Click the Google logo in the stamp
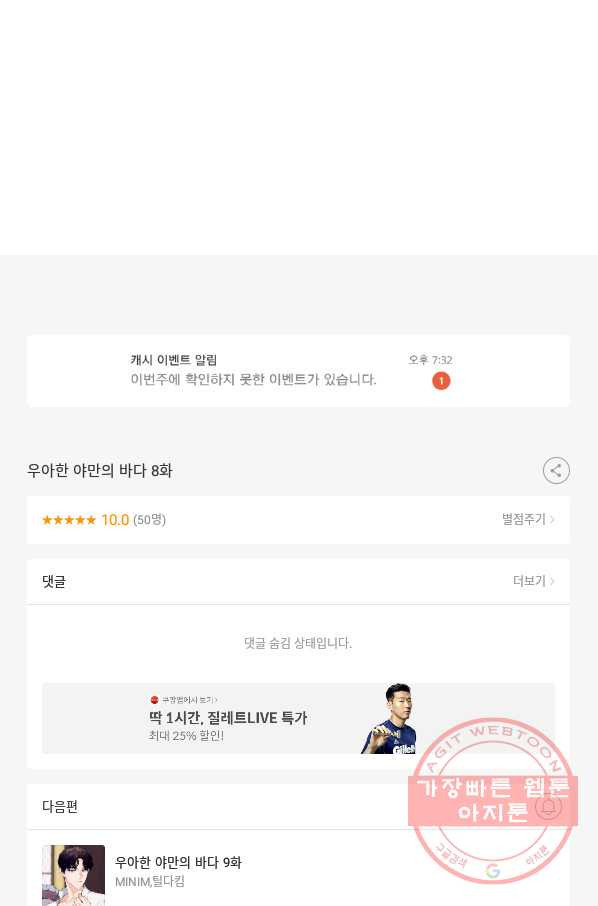 493,871
